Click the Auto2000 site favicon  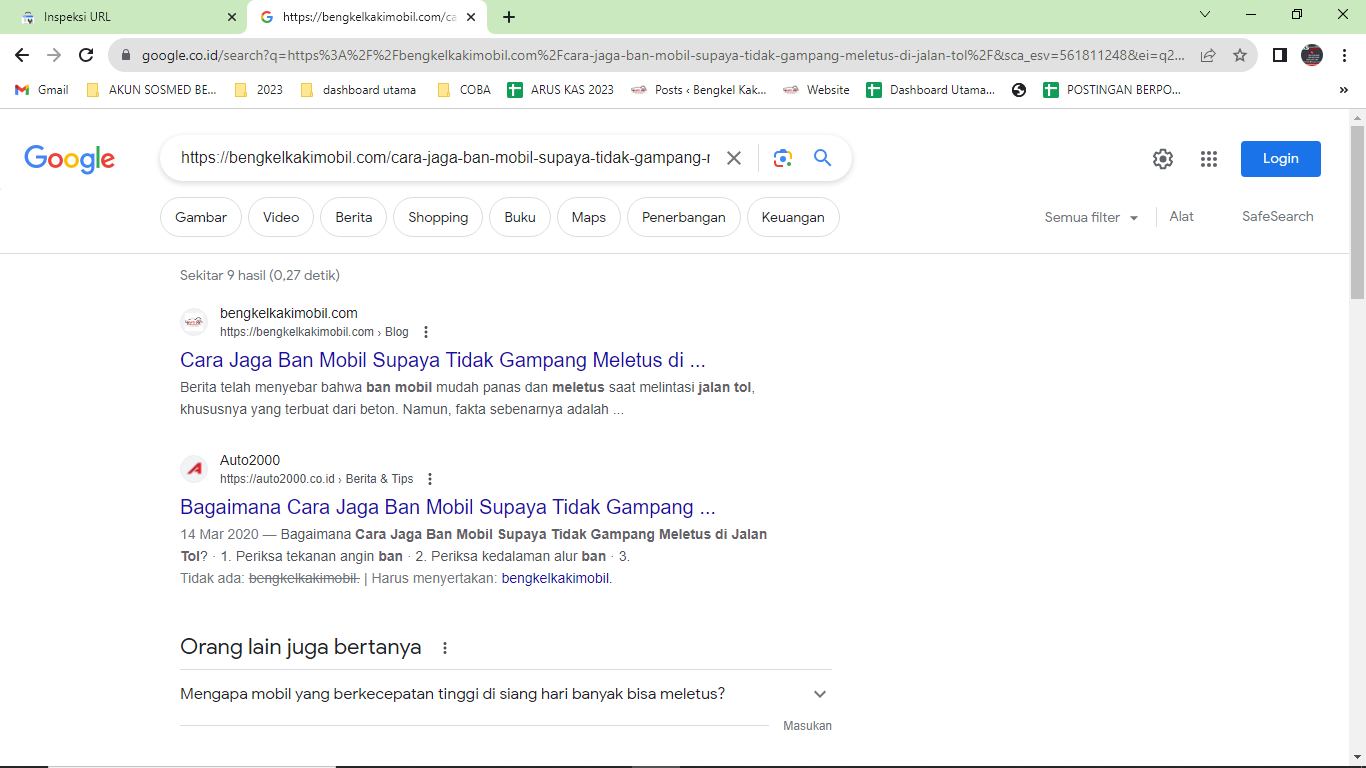coord(194,469)
